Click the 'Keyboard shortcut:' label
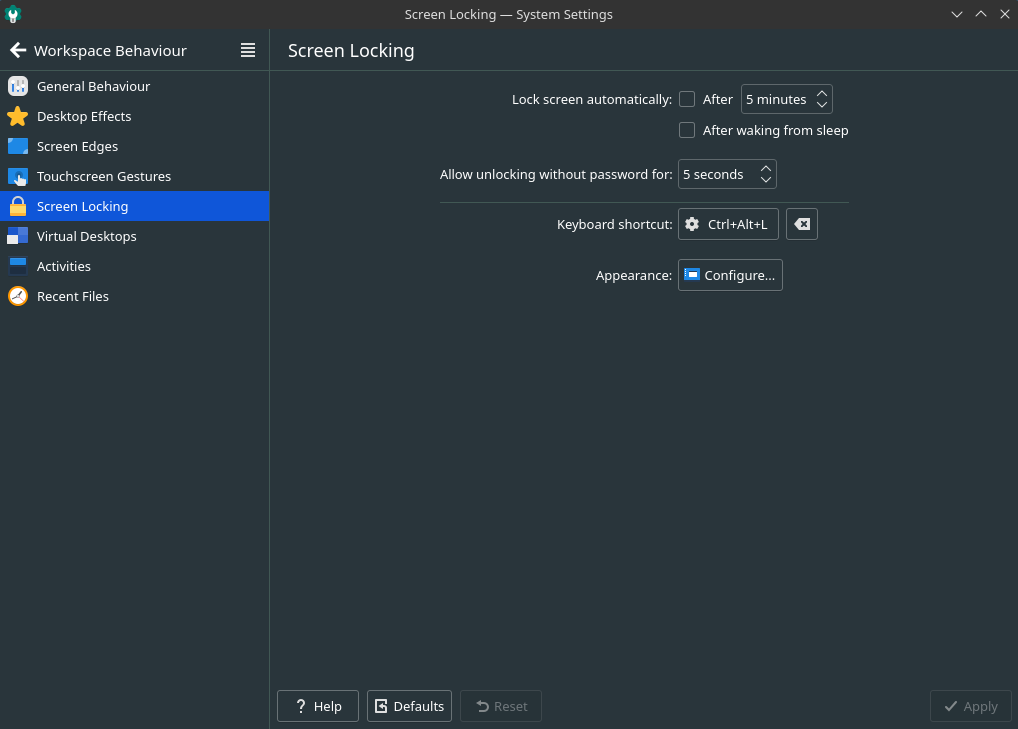This screenshot has width=1018, height=729. [615, 225]
